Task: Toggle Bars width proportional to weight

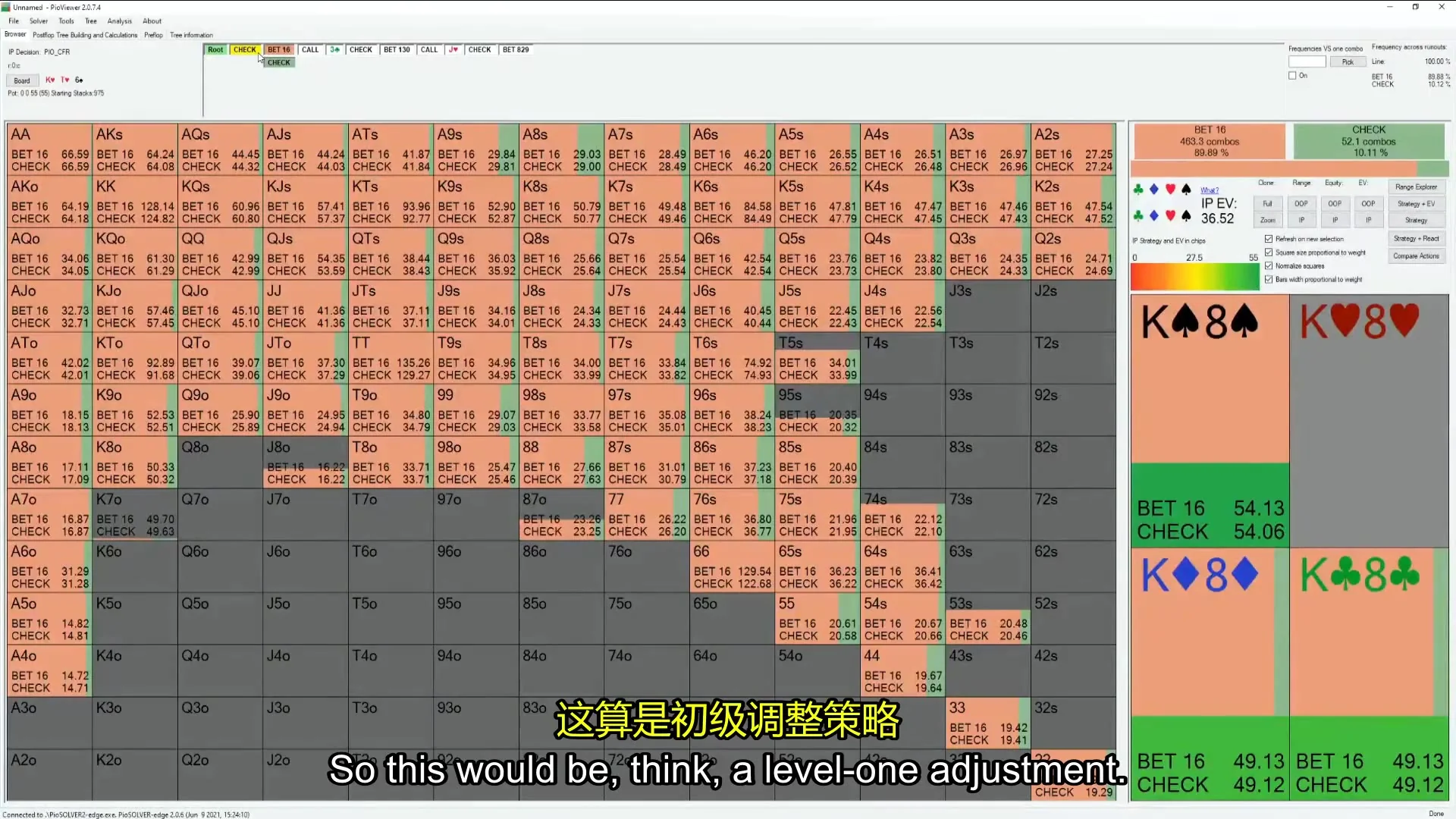Action: tap(1269, 280)
